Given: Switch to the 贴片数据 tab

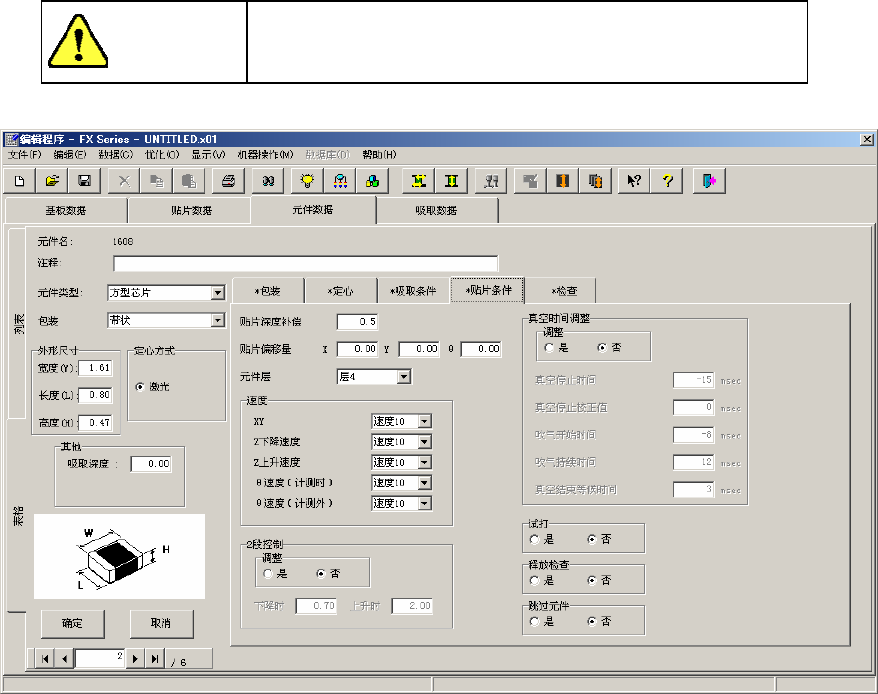Looking at the screenshot, I should (189, 210).
